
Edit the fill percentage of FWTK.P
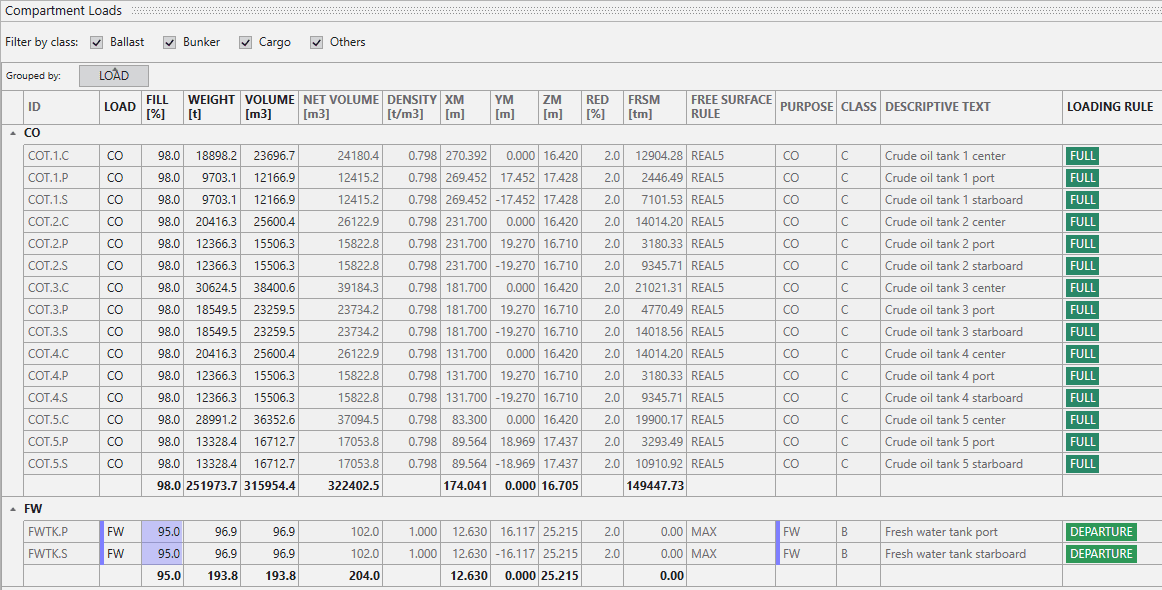click(162, 532)
